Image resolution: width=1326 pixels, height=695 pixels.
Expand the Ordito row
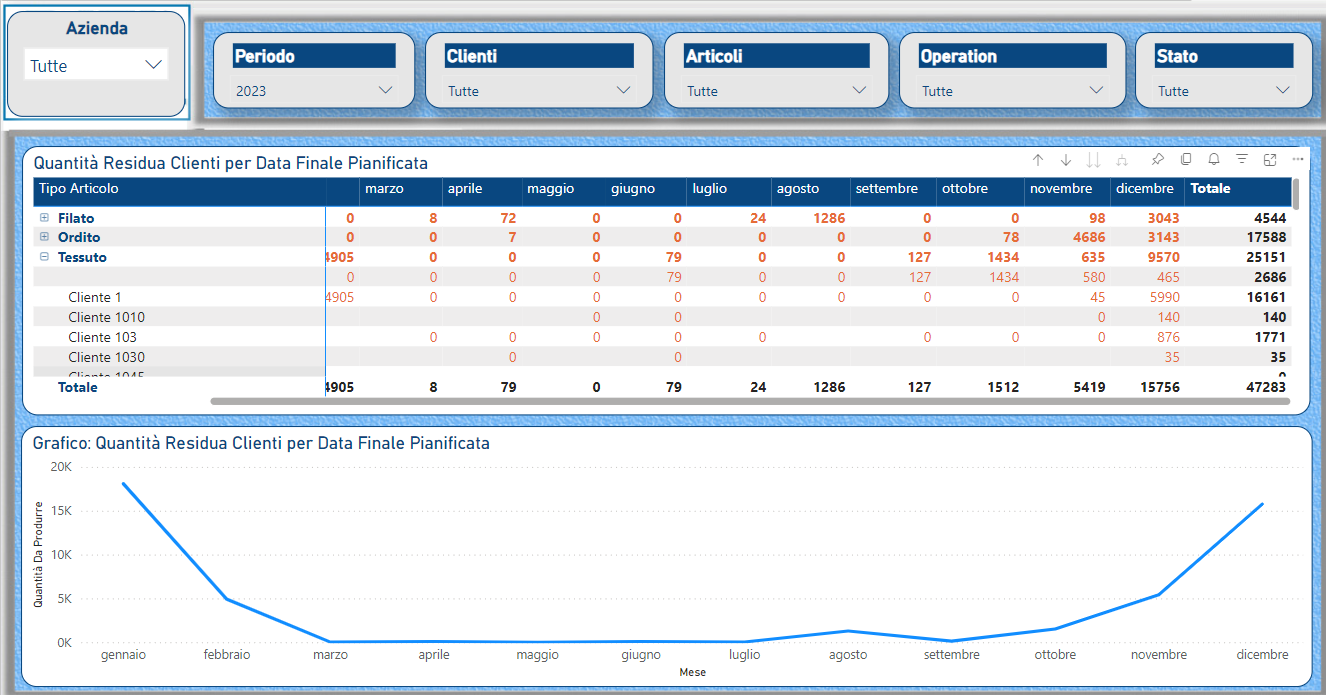pos(44,238)
